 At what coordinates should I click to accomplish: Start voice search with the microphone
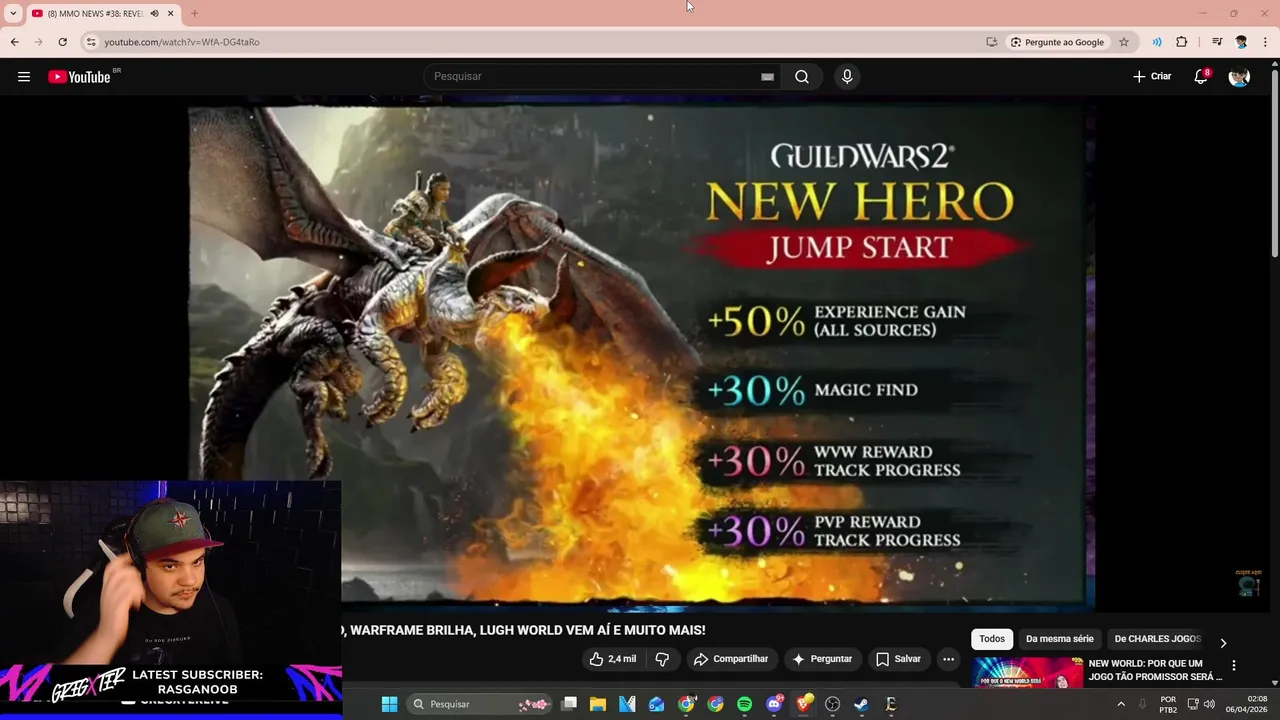(847, 77)
